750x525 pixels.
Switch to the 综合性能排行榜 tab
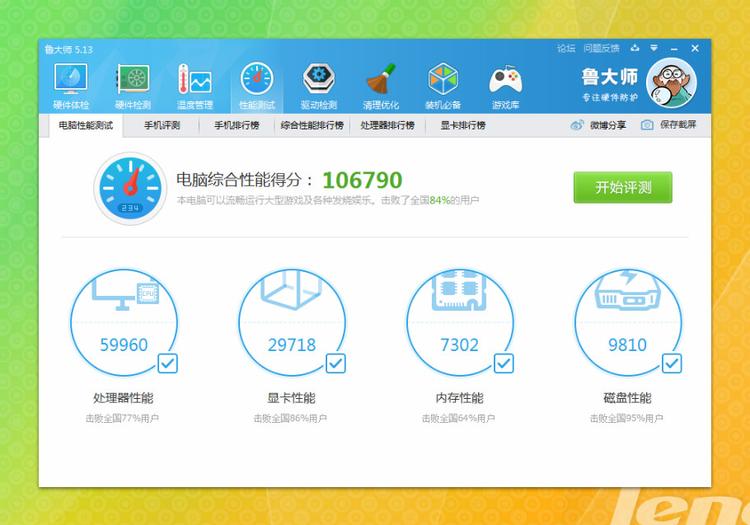[312, 125]
